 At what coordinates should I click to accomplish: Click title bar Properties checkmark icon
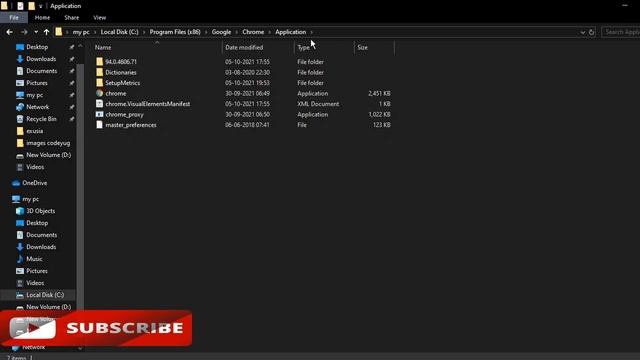pos(20,6)
